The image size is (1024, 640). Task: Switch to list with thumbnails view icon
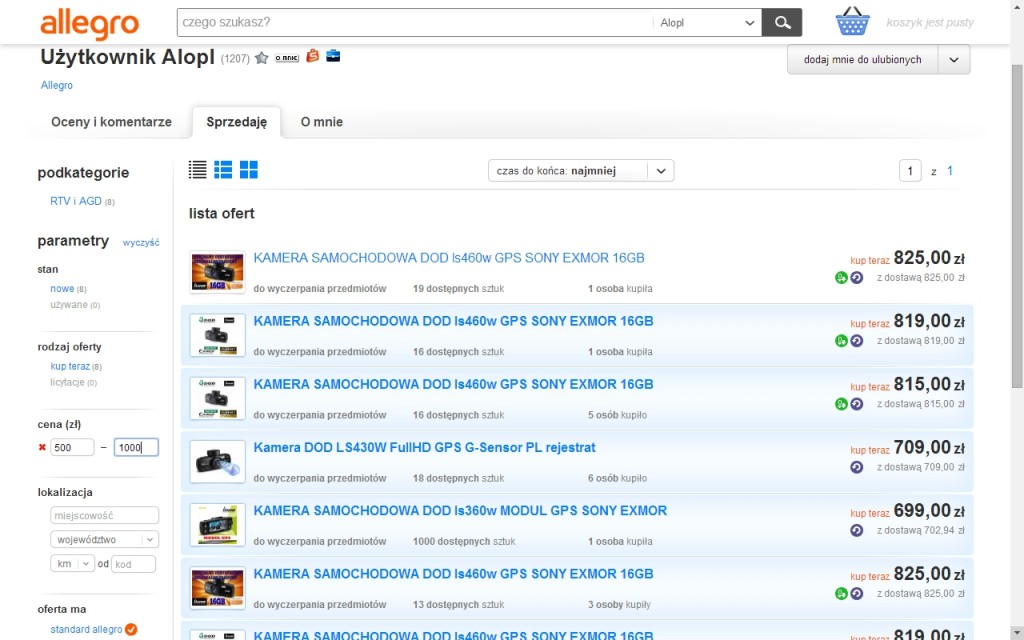(x=223, y=170)
